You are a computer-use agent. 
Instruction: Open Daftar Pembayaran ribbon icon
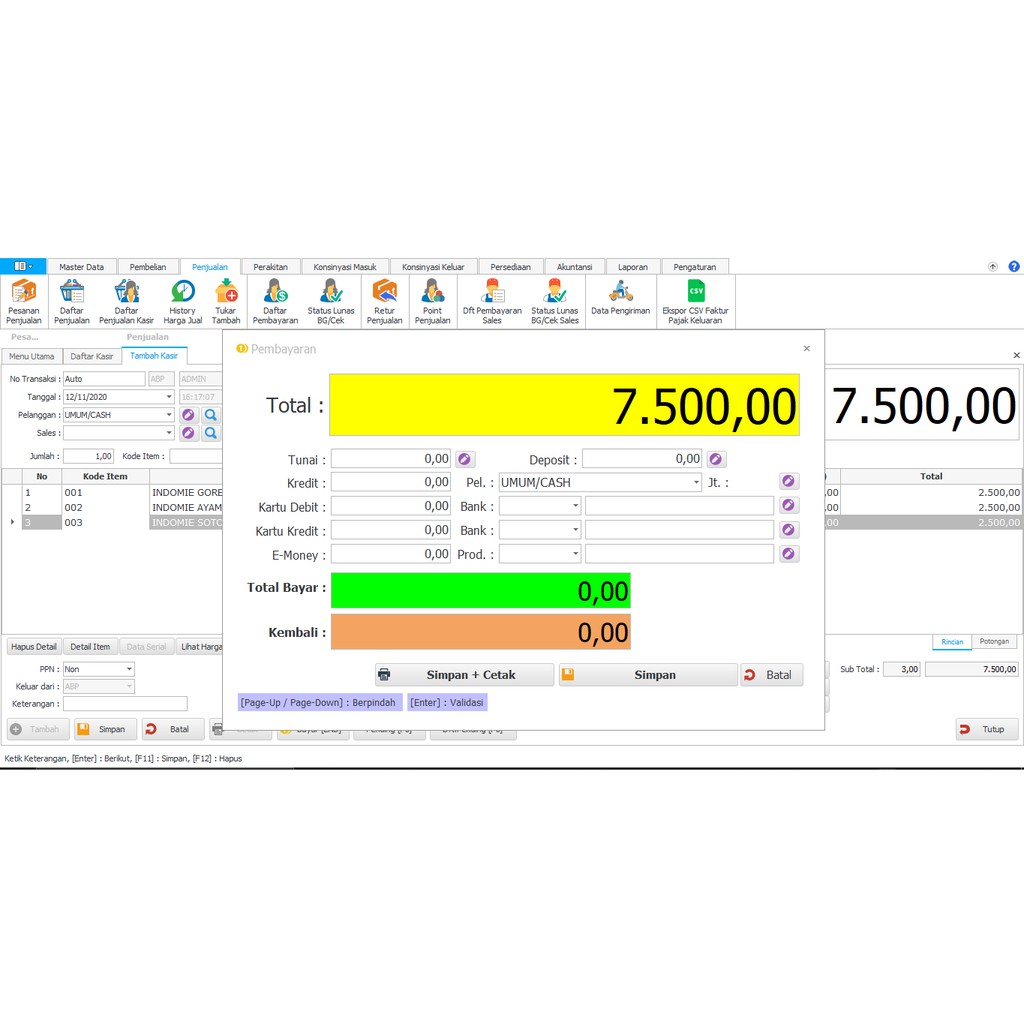tap(275, 301)
